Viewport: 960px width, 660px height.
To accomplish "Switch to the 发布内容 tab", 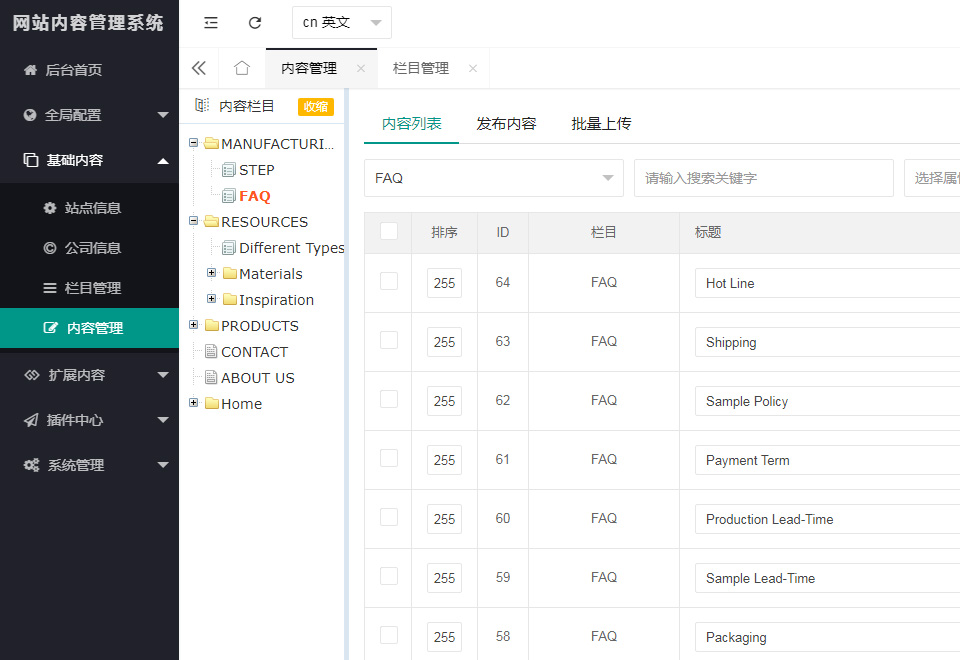I will (506, 124).
